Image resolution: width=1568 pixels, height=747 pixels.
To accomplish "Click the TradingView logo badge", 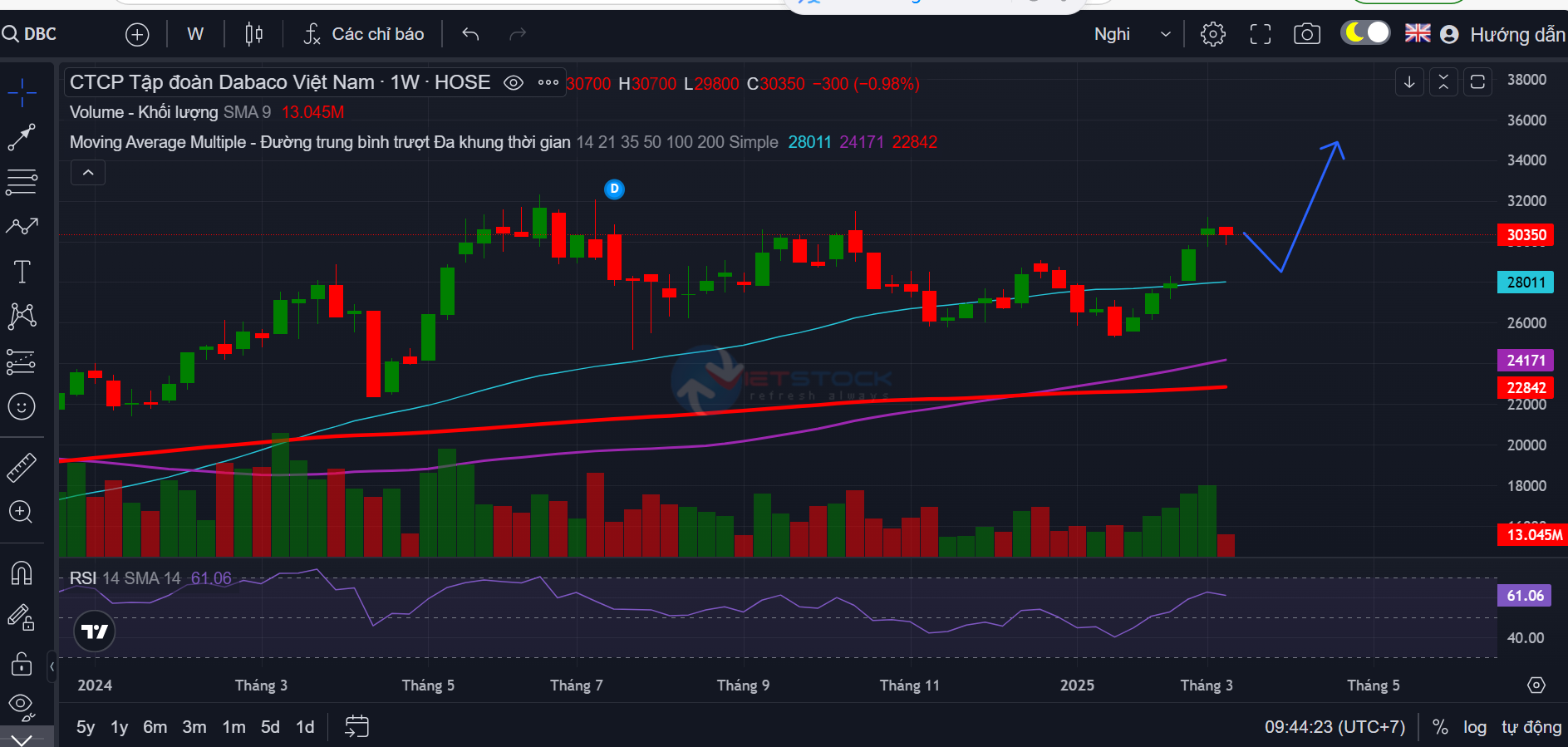I will click(x=95, y=632).
